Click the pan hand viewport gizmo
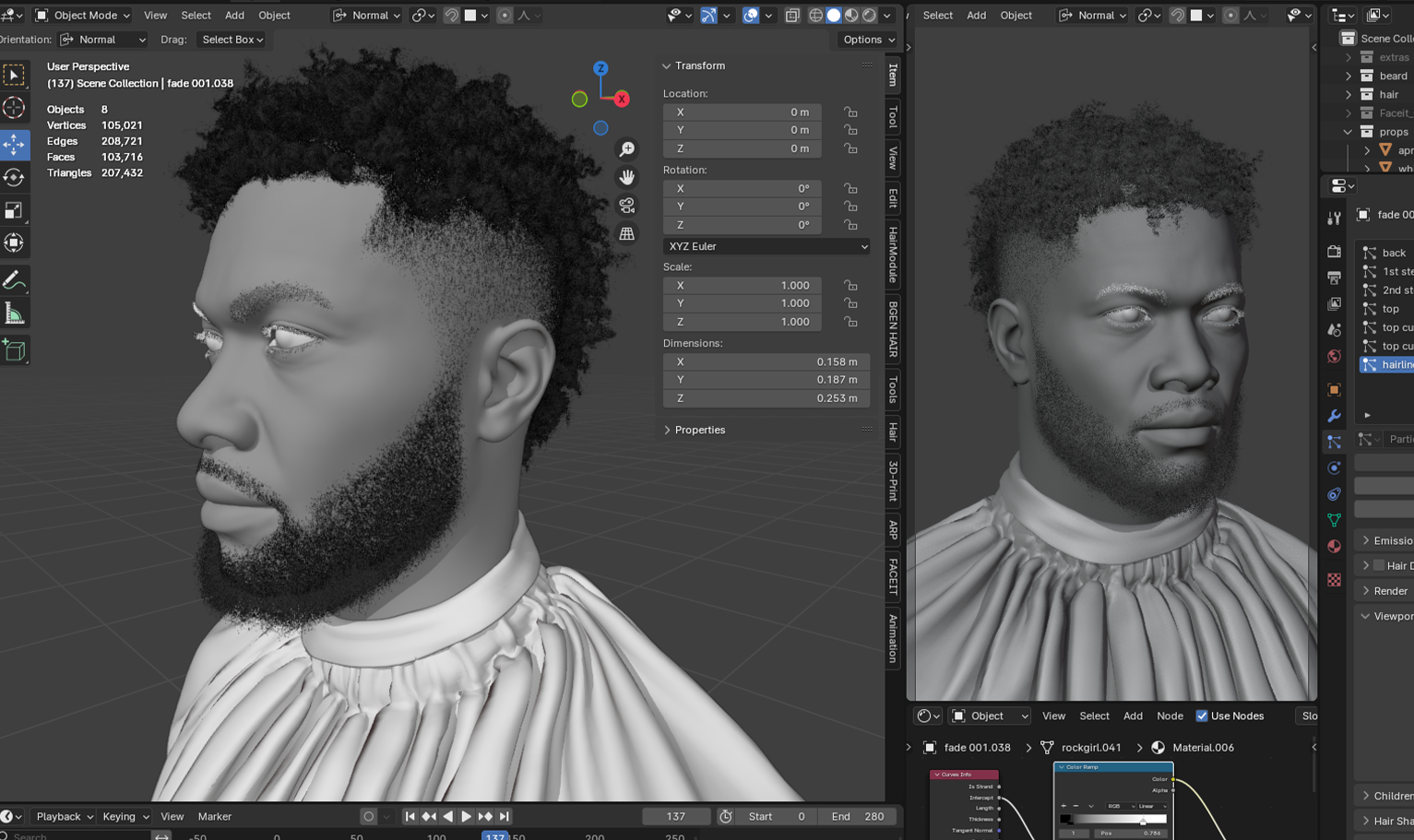 [x=627, y=177]
